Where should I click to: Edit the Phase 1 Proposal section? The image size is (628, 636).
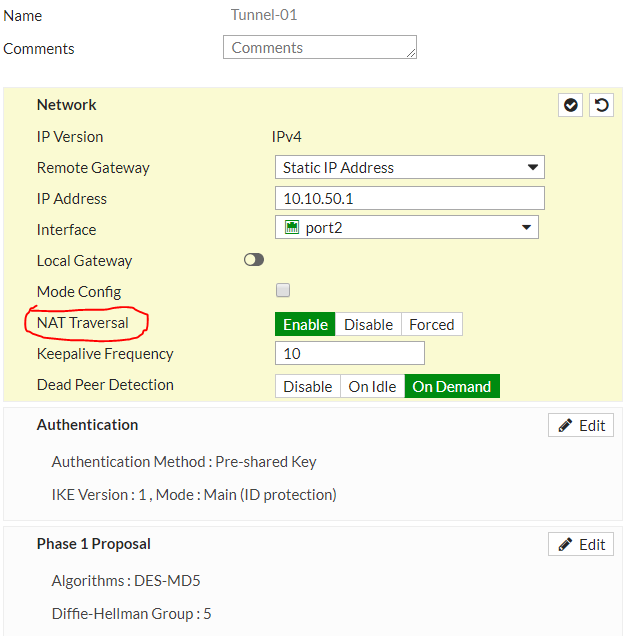click(x=581, y=544)
